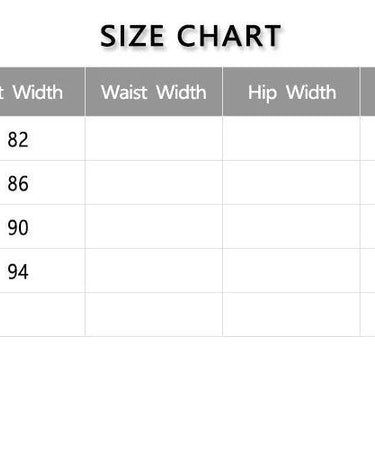Select empty Waist Width cell in 94 row

pos(154,271)
